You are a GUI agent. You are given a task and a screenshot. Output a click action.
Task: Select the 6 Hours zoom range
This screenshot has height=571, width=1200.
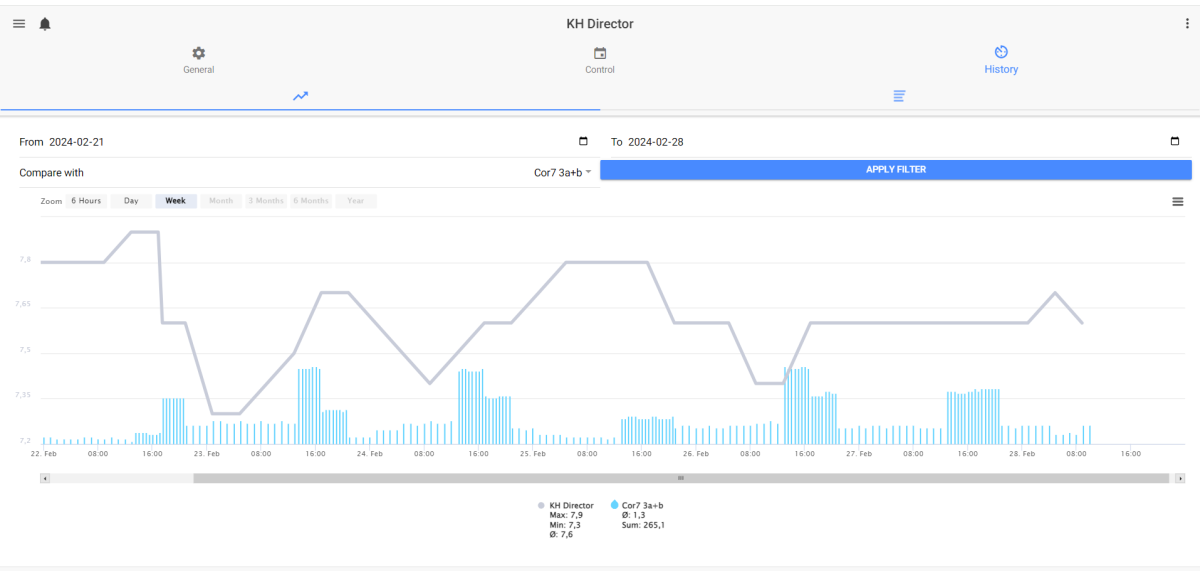pos(86,201)
